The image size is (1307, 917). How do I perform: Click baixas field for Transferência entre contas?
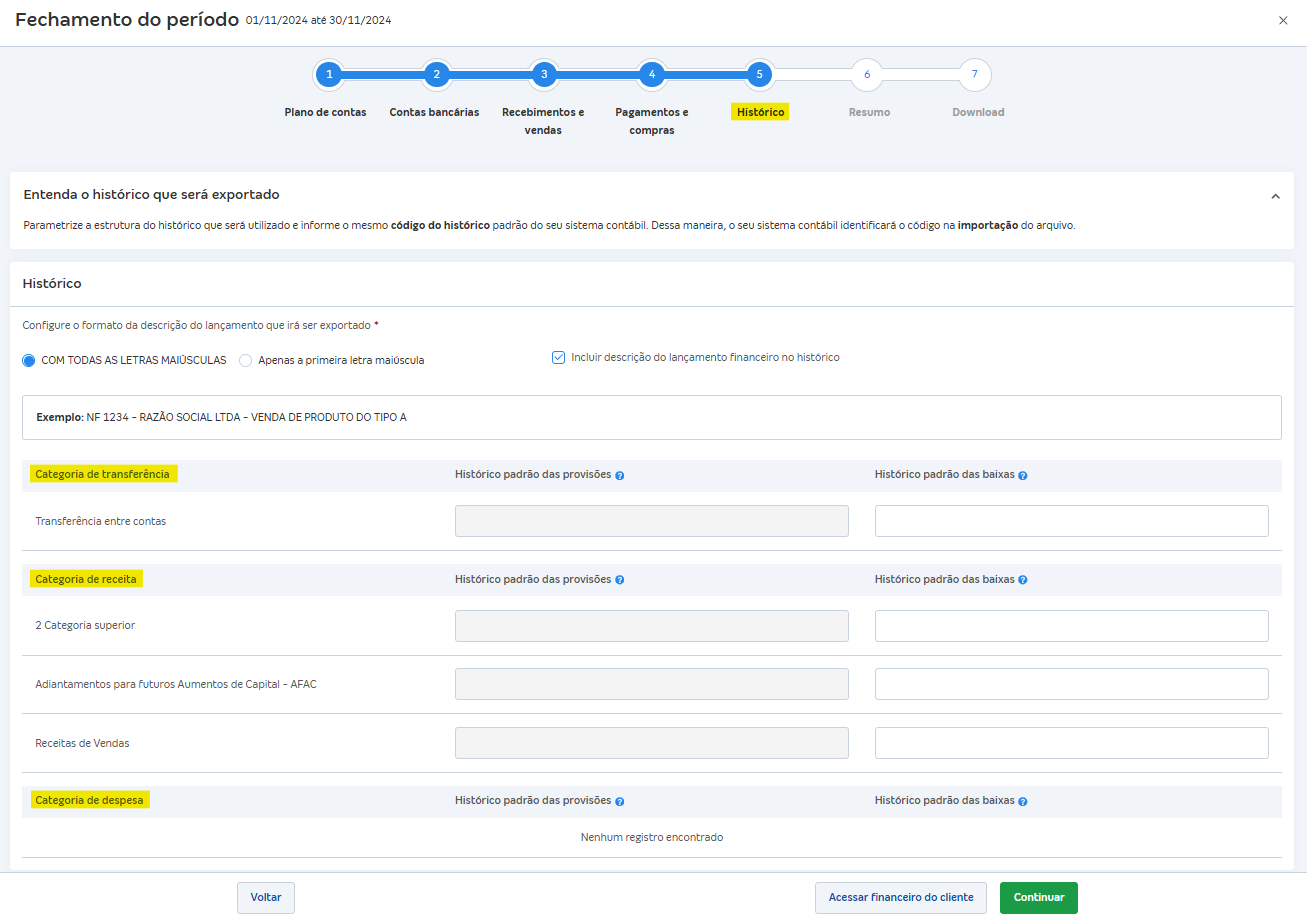point(1071,521)
